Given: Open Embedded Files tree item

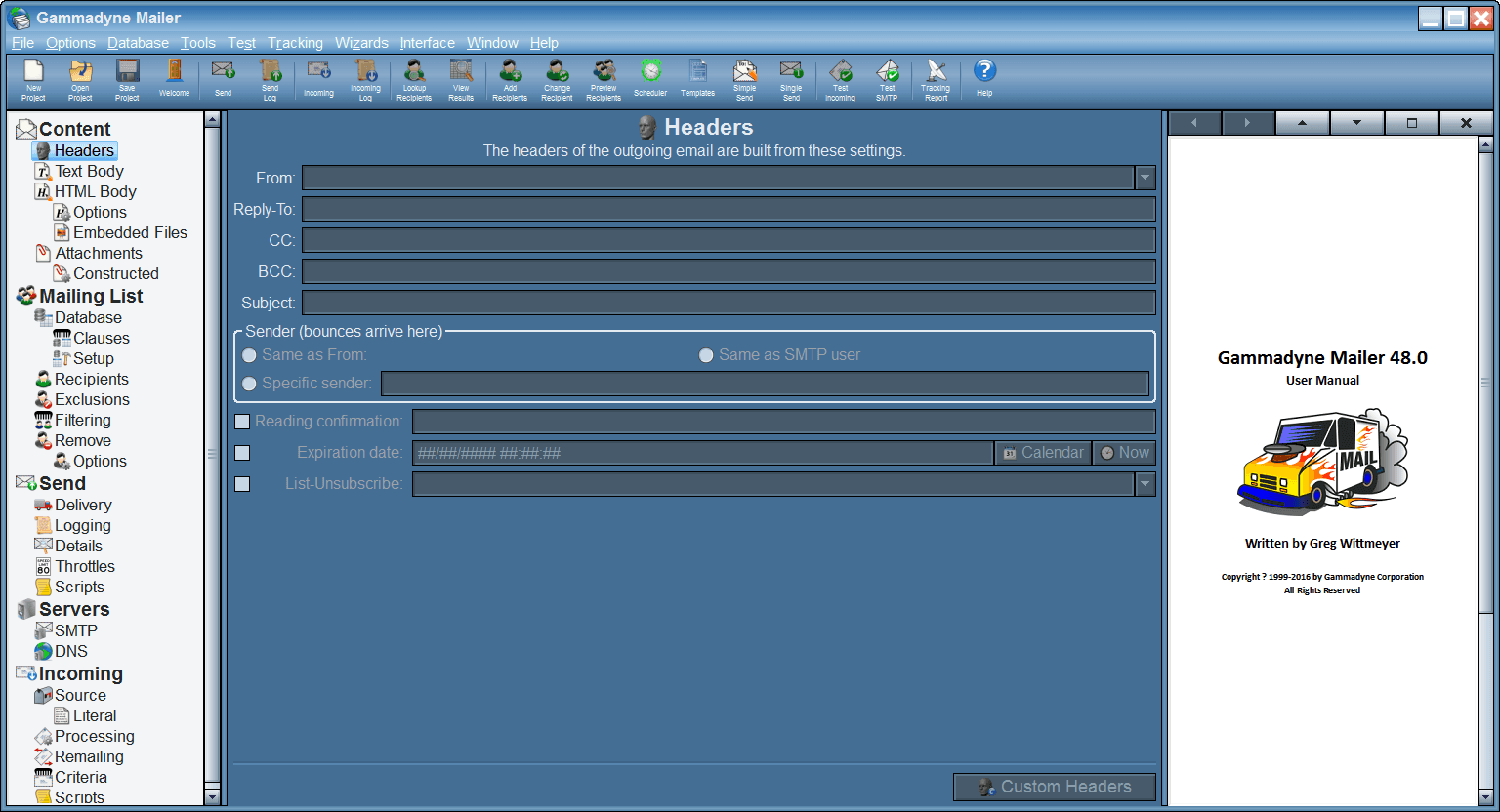Looking at the screenshot, I should click(x=130, y=232).
